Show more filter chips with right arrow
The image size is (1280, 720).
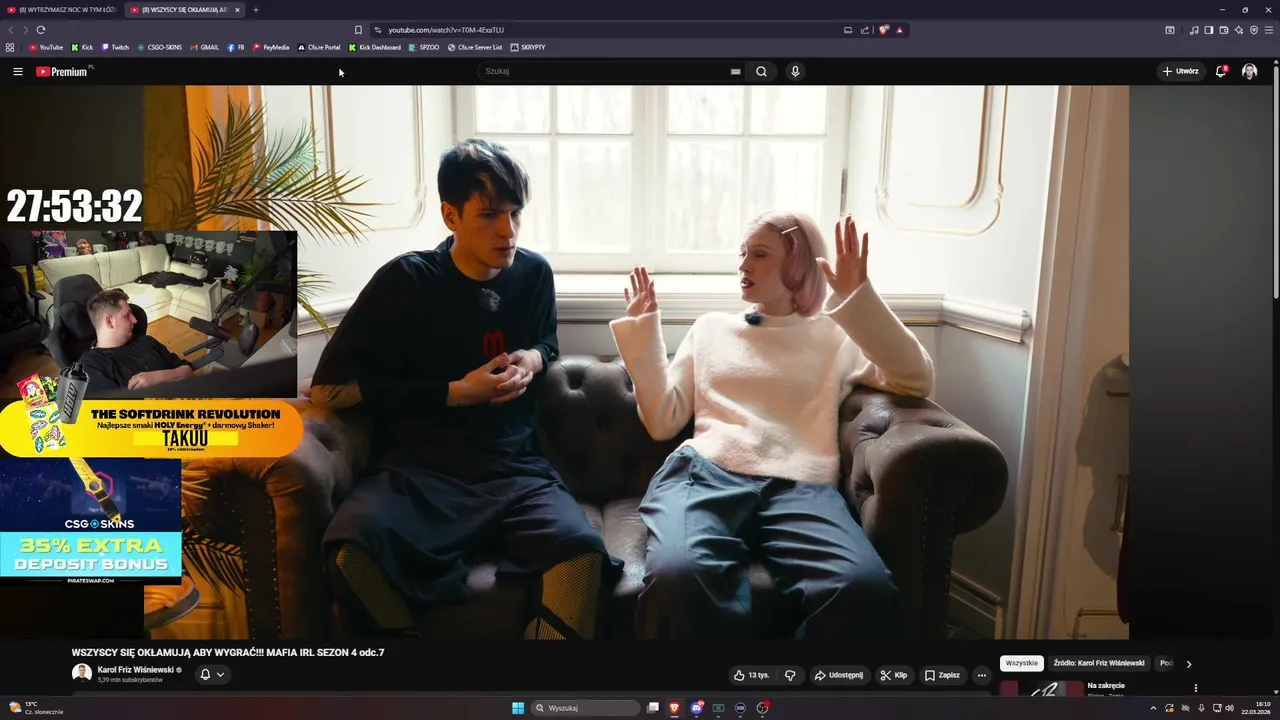pyautogui.click(x=1189, y=663)
